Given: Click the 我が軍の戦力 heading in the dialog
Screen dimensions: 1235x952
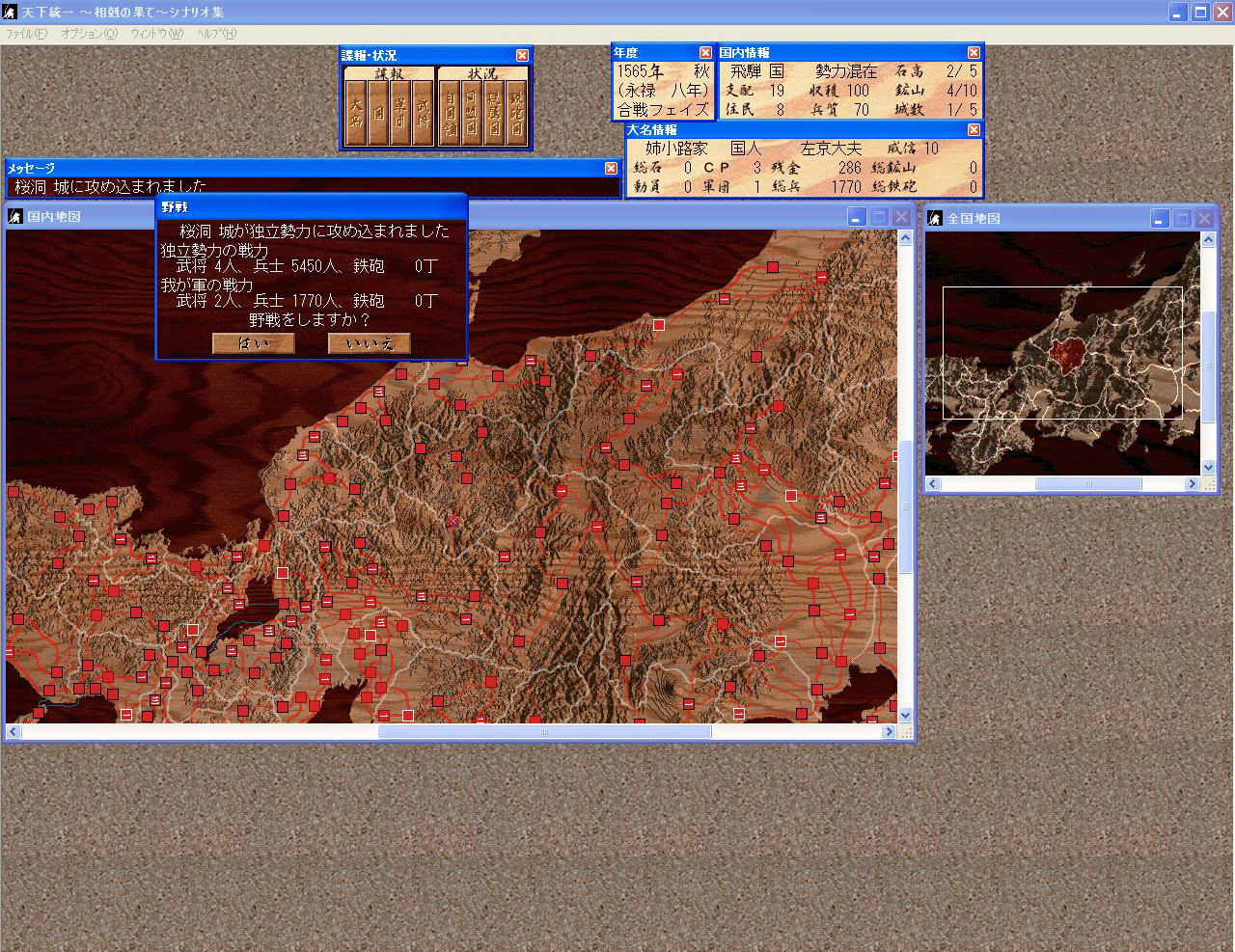Looking at the screenshot, I should pyautogui.click(x=206, y=285).
